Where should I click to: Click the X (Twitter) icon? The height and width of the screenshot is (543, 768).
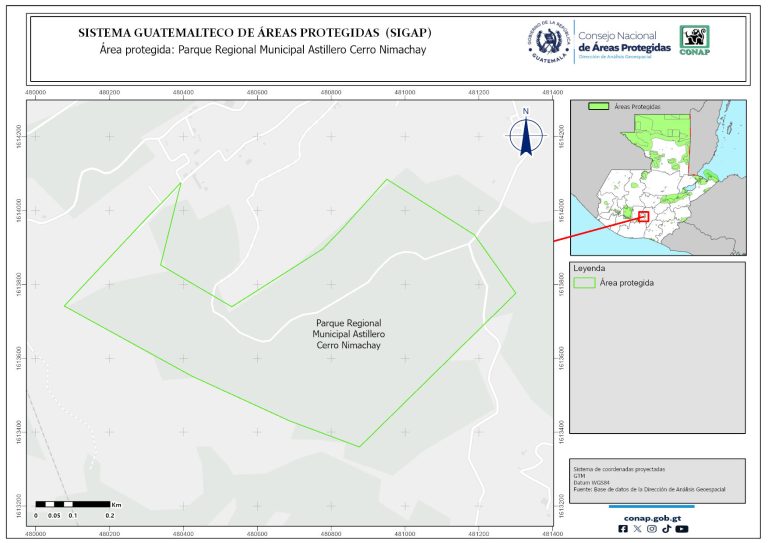click(638, 529)
